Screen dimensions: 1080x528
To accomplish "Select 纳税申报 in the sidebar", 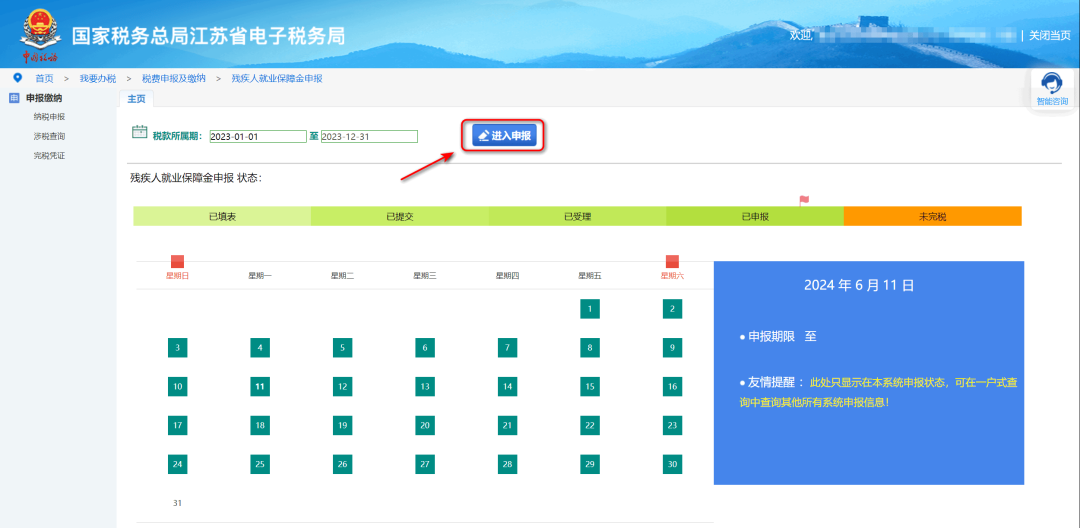I will coord(50,117).
